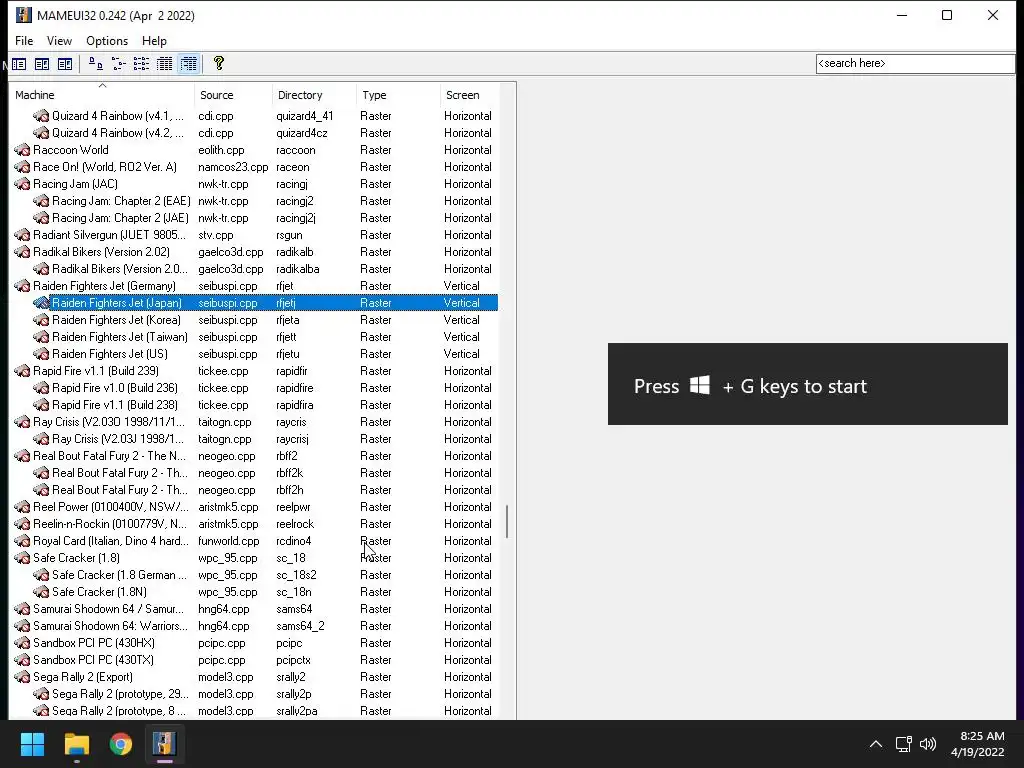Click the sort arrow above Machine column
This screenshot has width=1024, height=768.
[102, 86]
